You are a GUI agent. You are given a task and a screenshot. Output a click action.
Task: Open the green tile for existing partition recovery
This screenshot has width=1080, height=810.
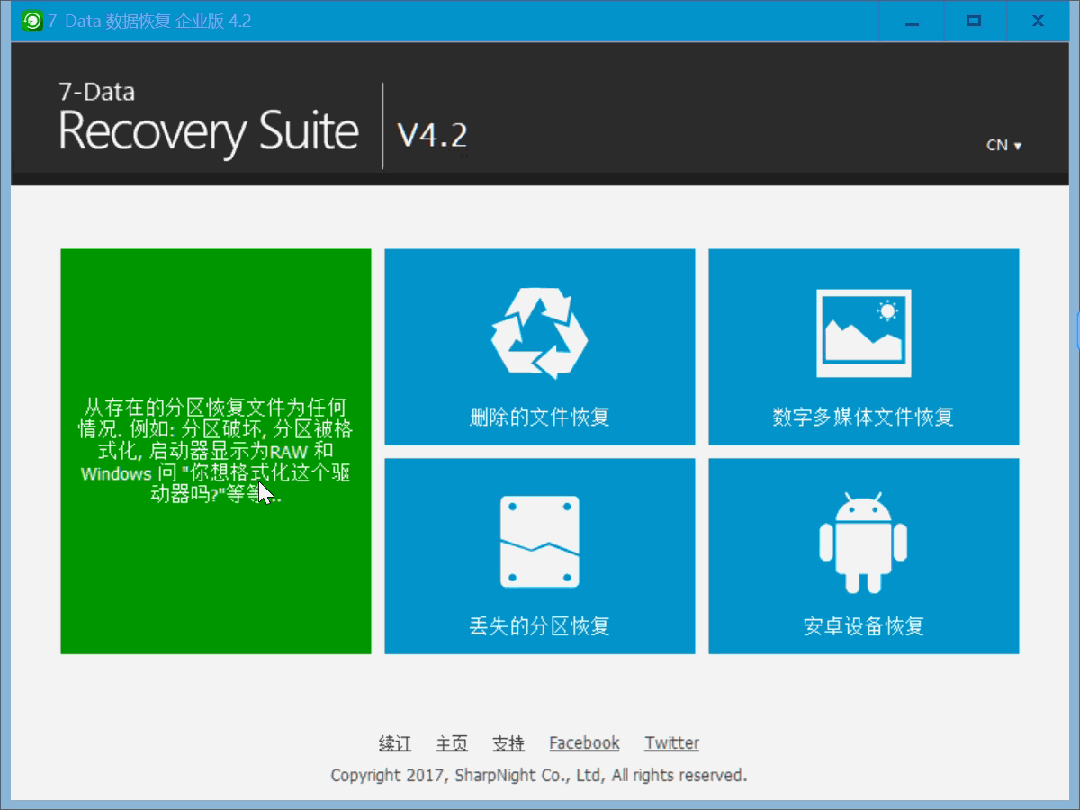(216, 451)
